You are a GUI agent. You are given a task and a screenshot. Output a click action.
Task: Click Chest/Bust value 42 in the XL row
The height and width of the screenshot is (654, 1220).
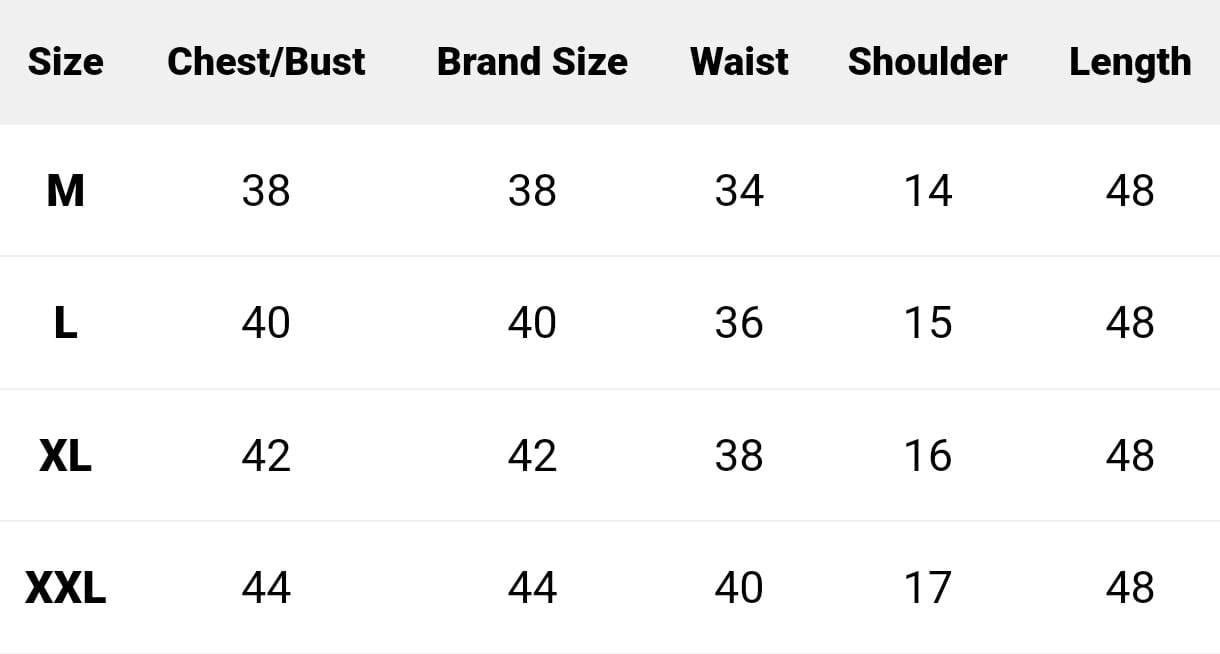coord(266,456)
